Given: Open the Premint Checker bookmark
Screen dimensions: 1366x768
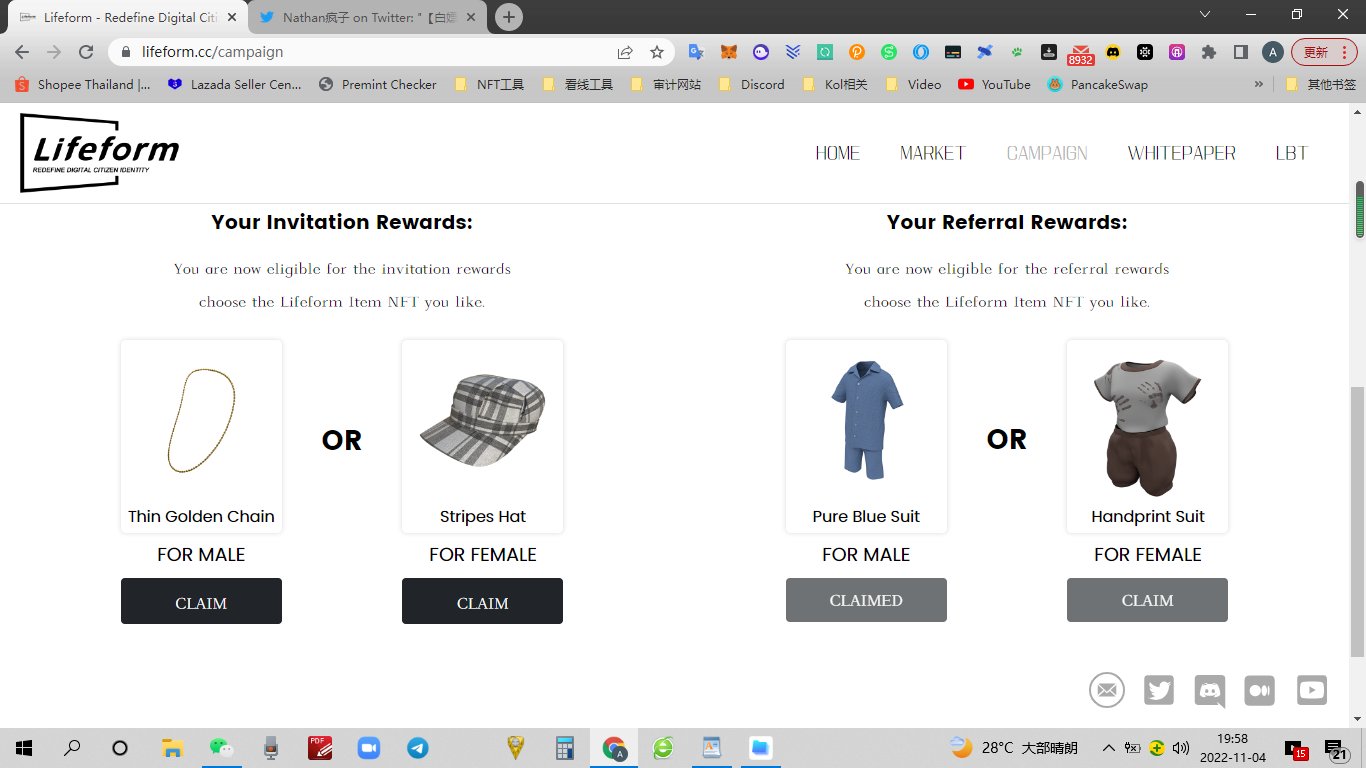Looking at the screenshot, I should (x=378, y=85).
